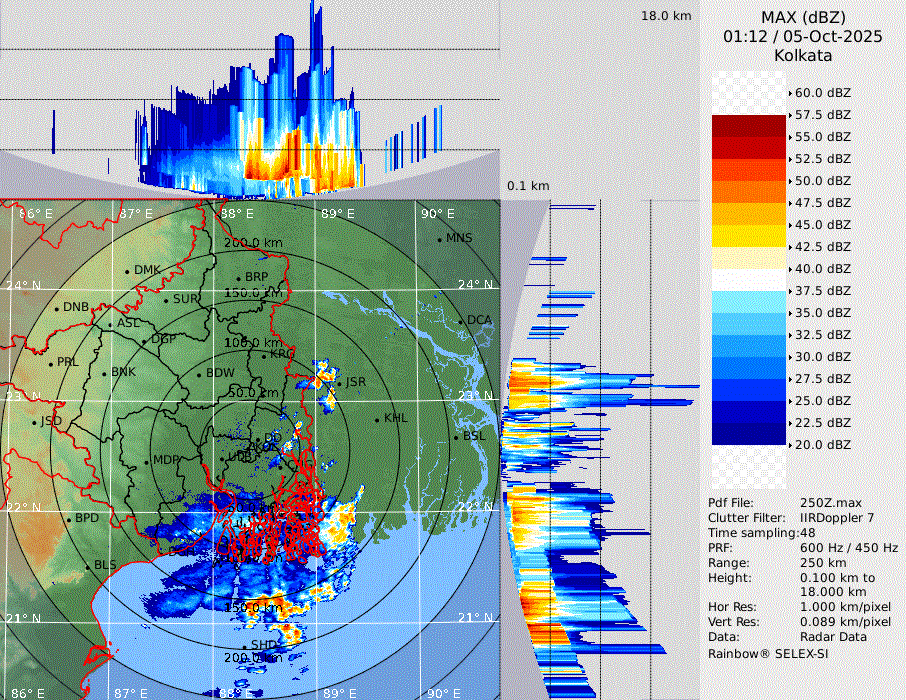
Task: Click the PRL station marker
Action: (x=50, y=362)
